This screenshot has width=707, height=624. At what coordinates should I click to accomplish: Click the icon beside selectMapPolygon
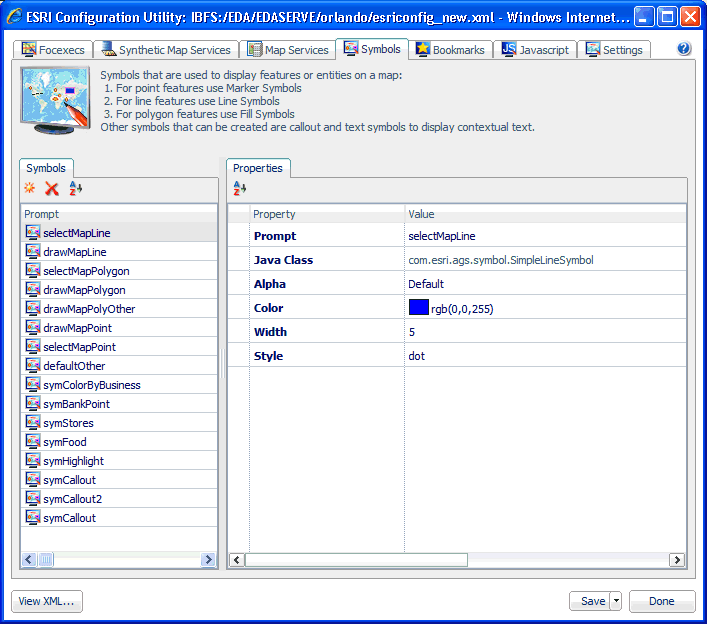(x=32, y=270)
